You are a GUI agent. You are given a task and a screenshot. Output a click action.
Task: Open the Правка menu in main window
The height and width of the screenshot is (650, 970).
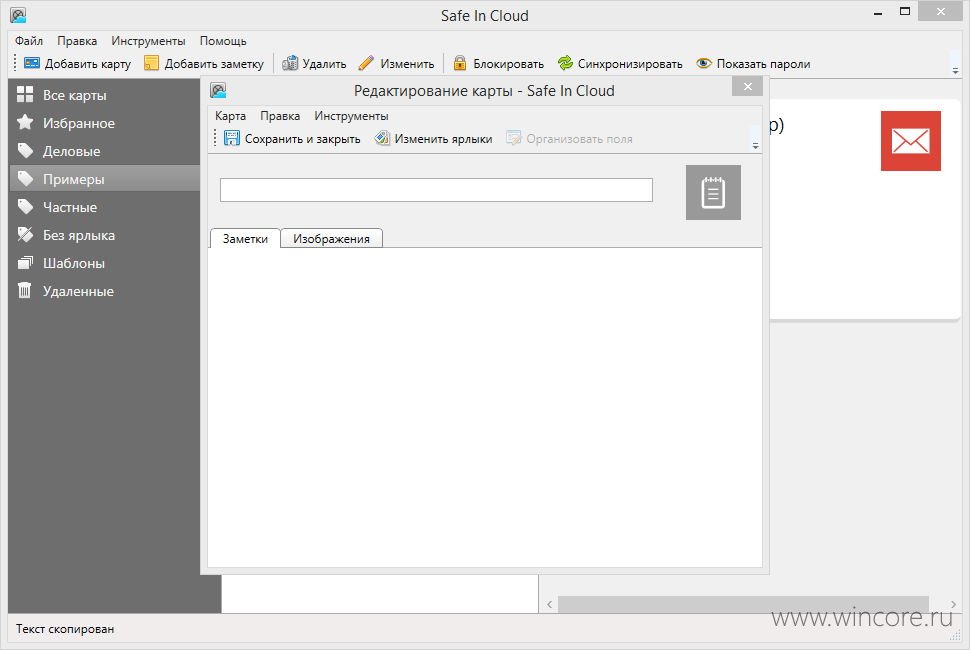(77, 41)
